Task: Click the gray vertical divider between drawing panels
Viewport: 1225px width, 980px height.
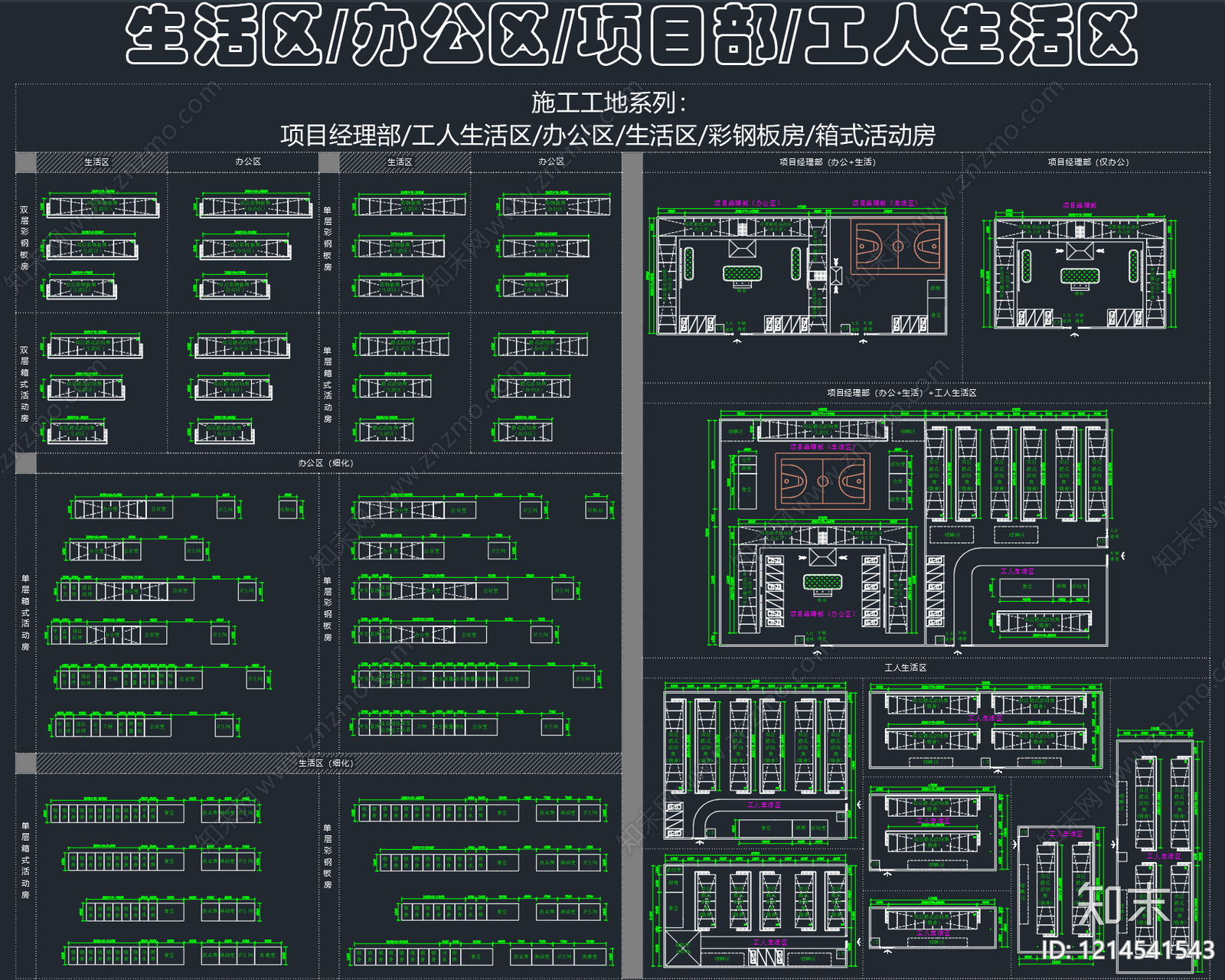Action: [632, 536]
